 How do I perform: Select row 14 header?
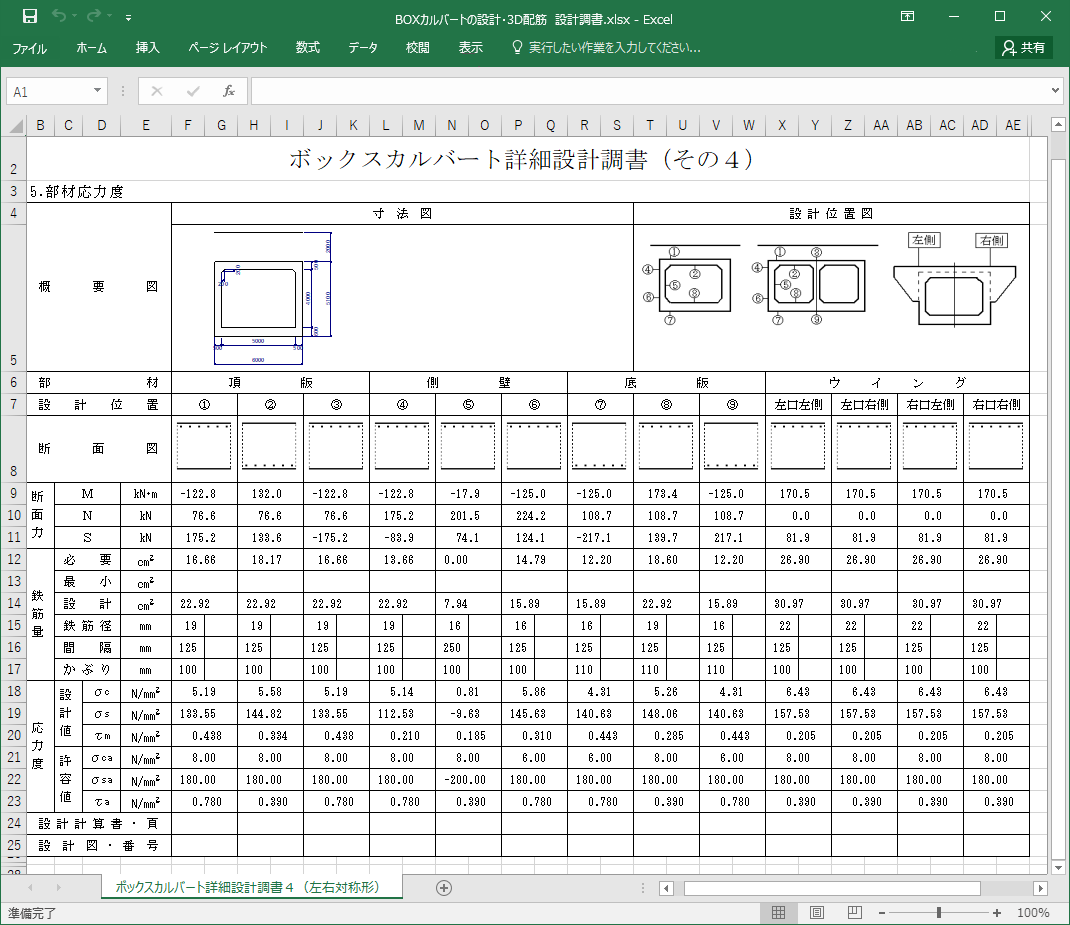pyautogui.click(x=14, y=604)
